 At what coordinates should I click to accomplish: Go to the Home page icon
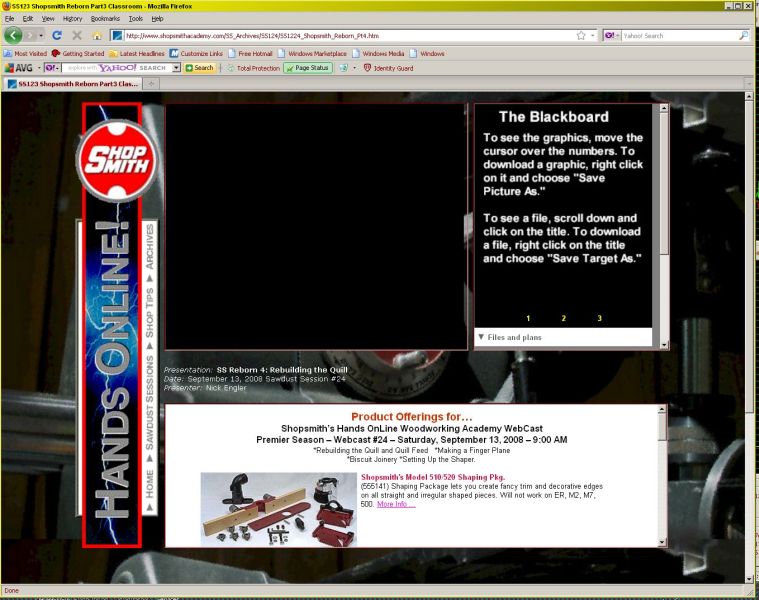pos(97,36)
